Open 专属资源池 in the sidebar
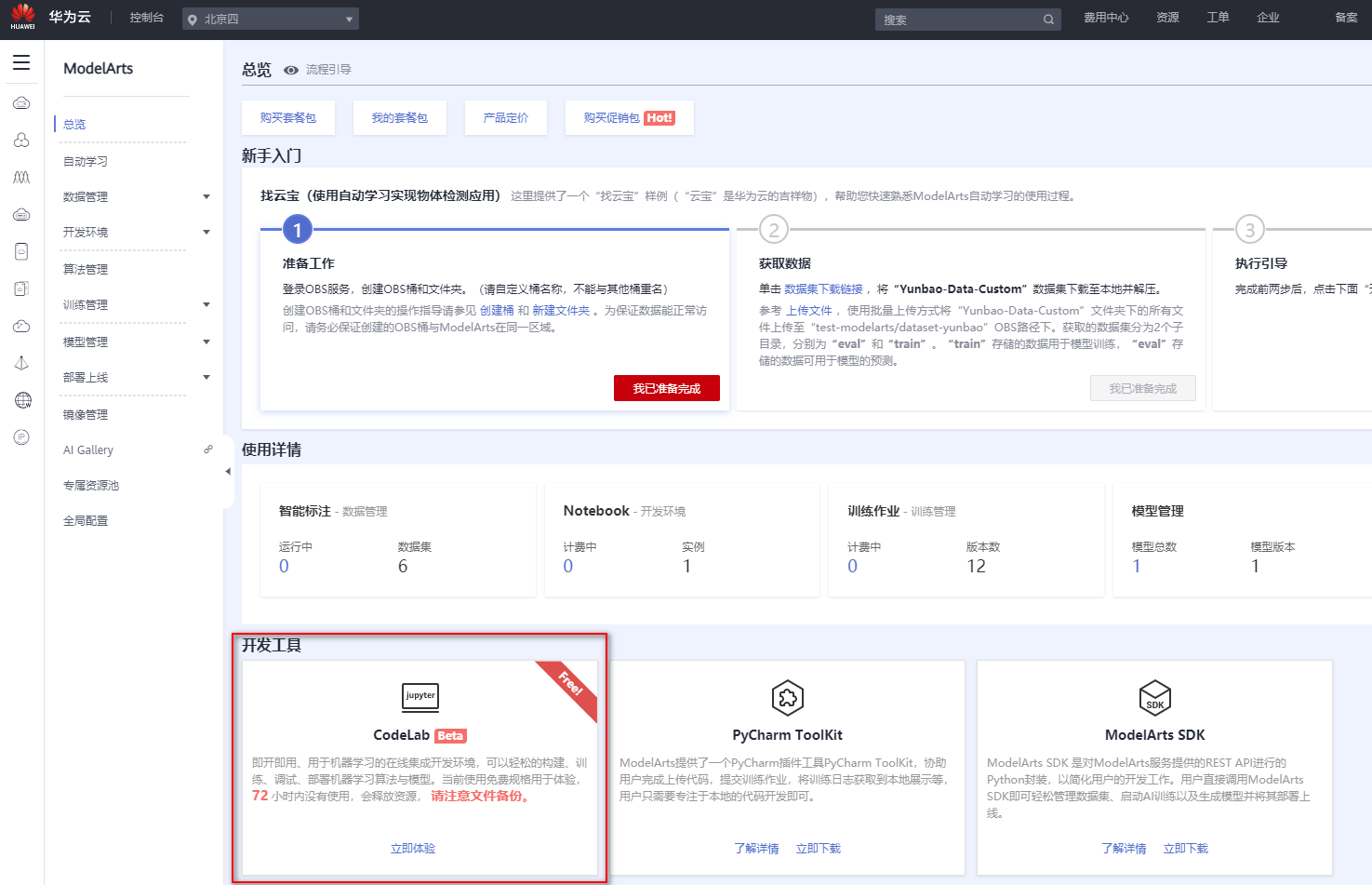The width and height of the screenshot is (1372, 885). 91,485
